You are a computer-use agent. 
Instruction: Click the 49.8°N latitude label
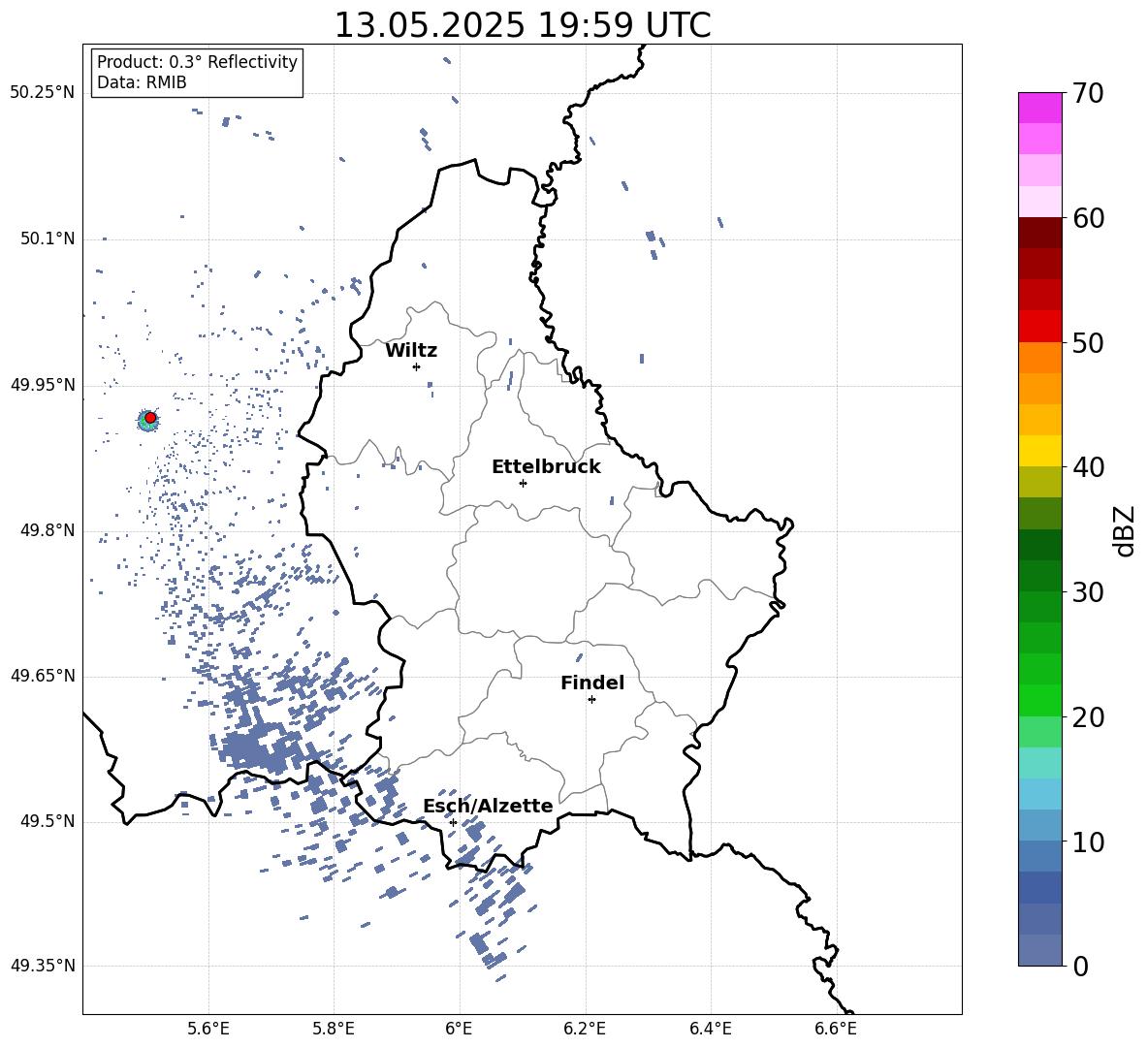pos(48,530)
